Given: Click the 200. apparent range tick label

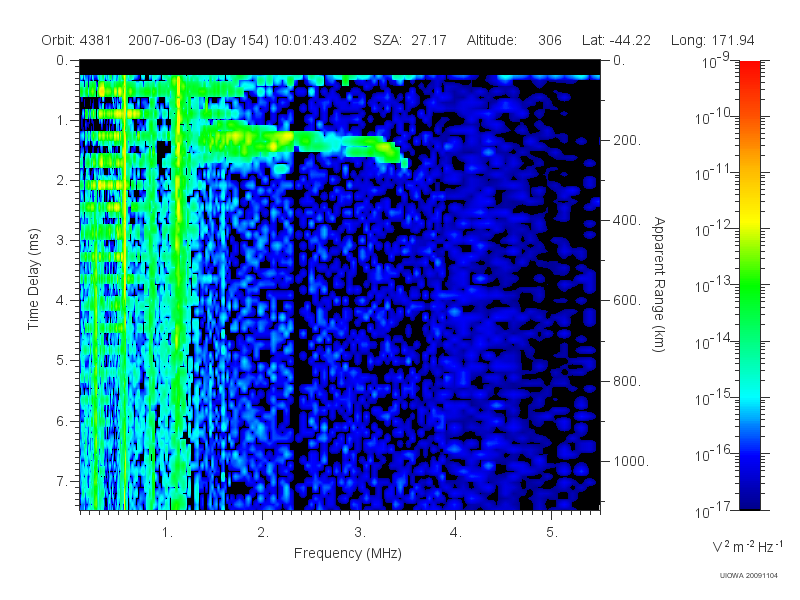Looking at the screenshot, I should pos(627,140).
